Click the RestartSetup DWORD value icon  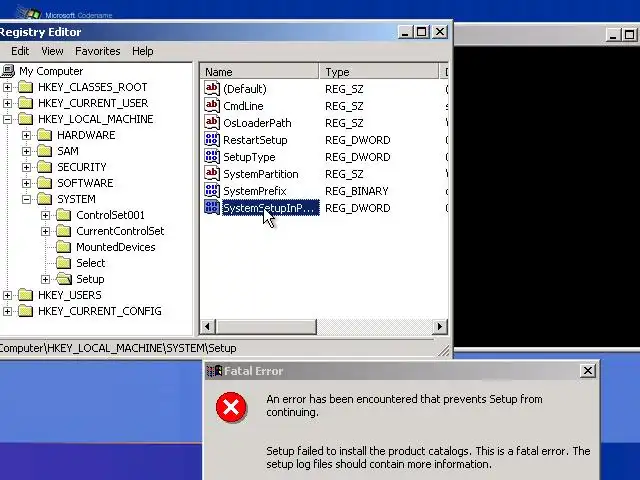[212, 140]
